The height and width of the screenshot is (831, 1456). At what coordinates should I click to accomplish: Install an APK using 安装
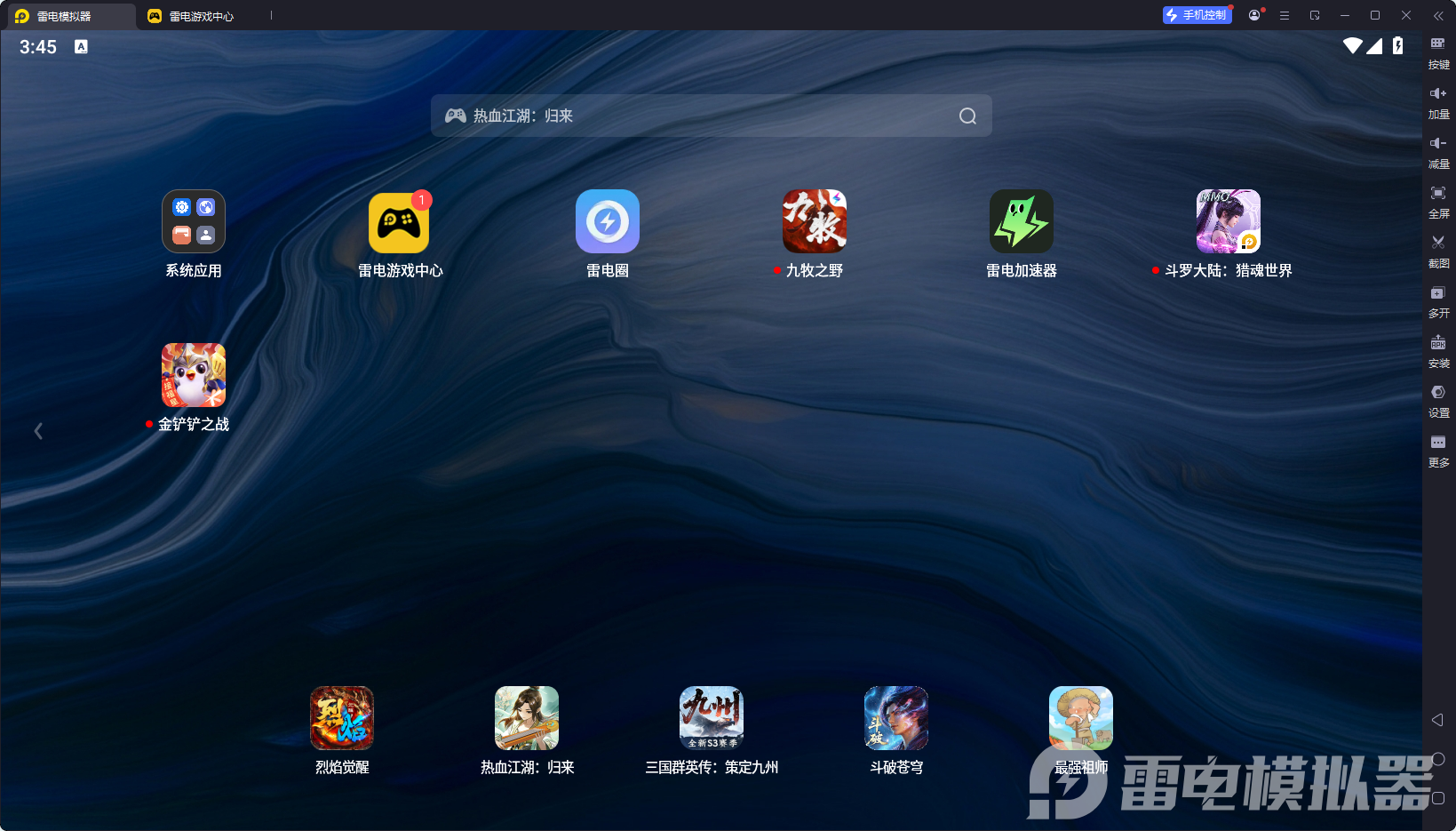click(x=1438, y=352)
